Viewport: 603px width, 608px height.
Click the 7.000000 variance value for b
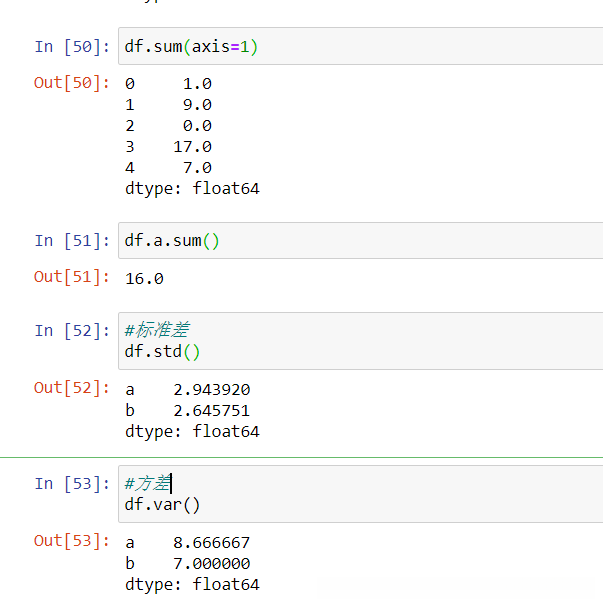click(x=211, y=563)
